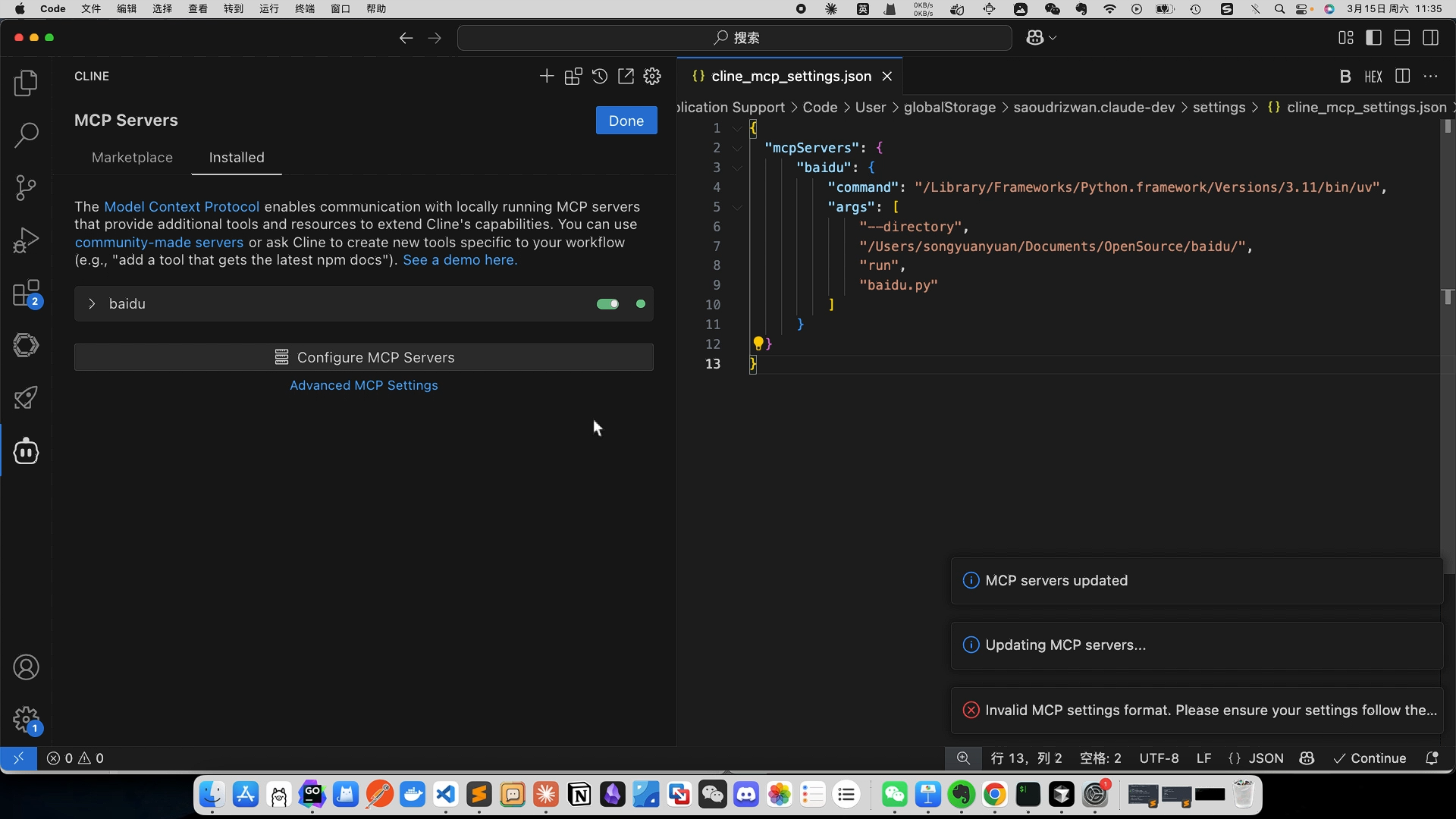Viewport: 1456px width, 819px height.
Task: Toggle the primary side bar visibility
Action: [1373, 38]
